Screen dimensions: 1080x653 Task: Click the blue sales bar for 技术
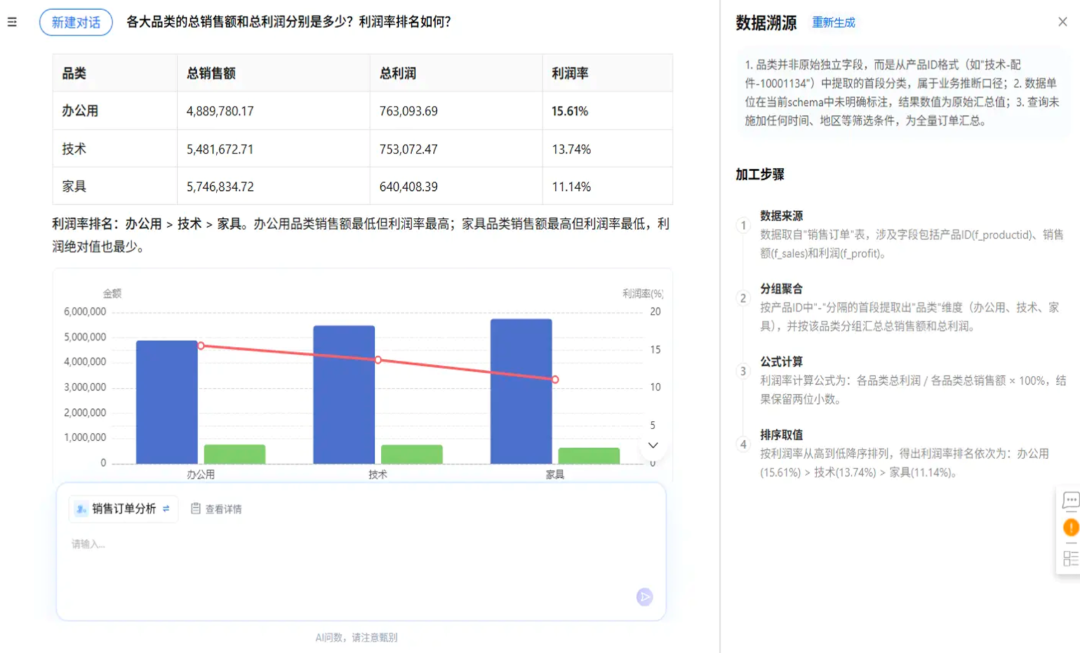tap(344, 395)
